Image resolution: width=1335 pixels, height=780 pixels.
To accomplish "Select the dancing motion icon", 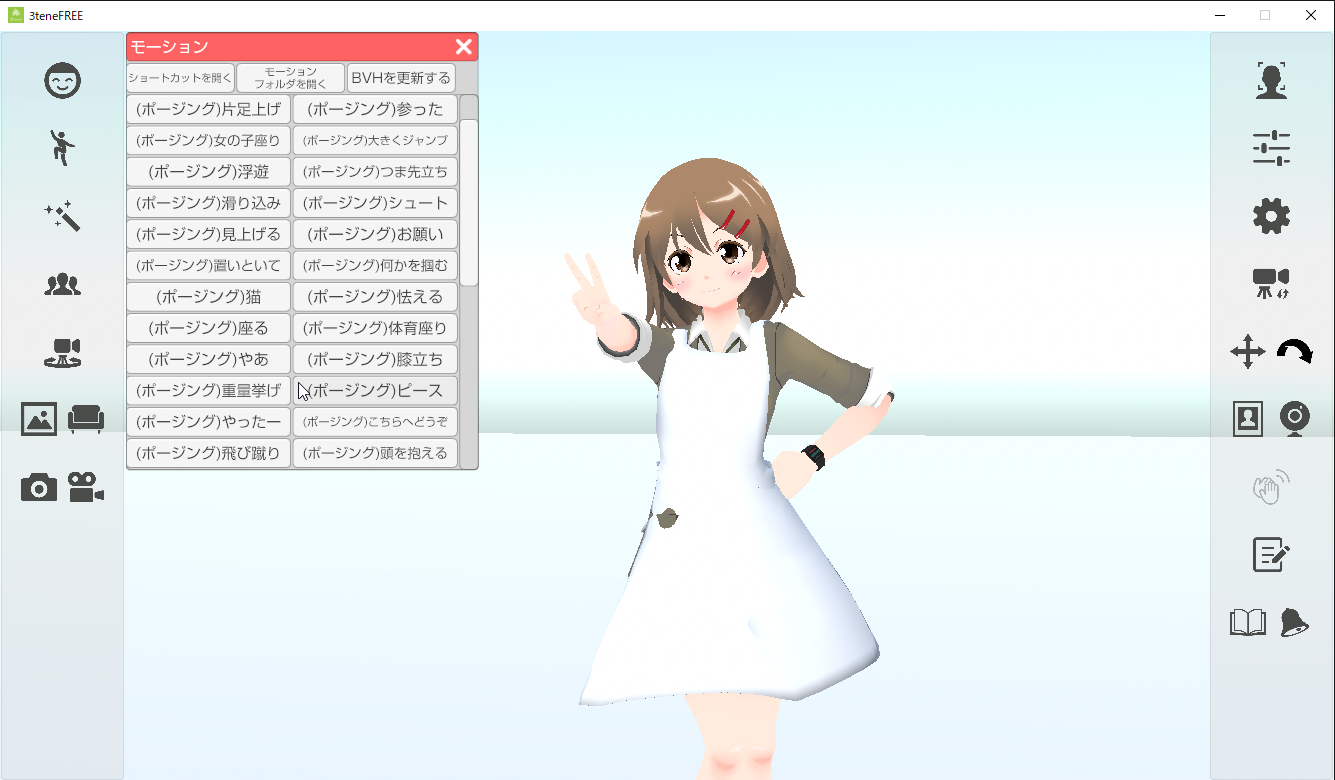I will pos(63,148).
